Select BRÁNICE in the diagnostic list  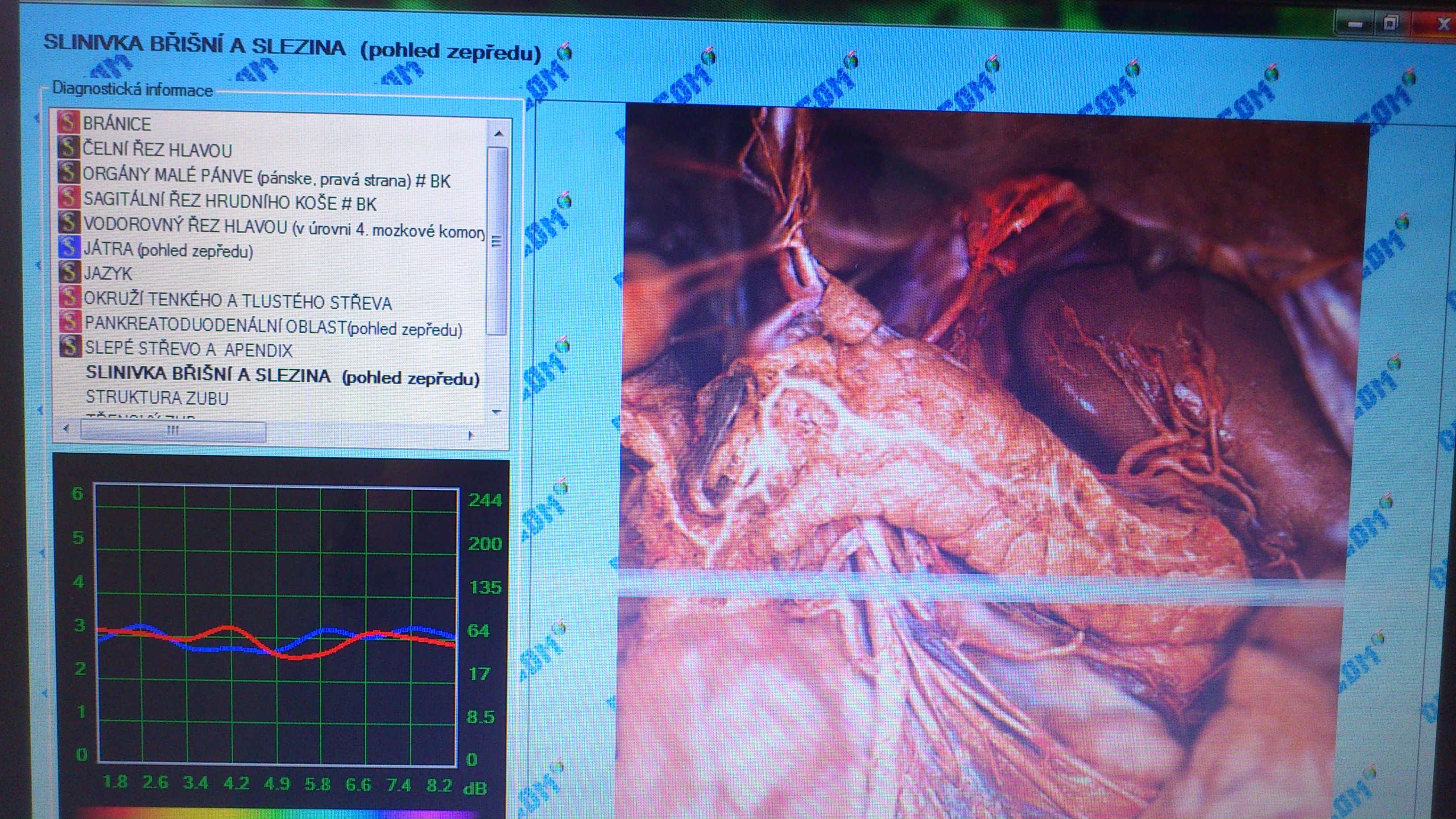(117, 124)
